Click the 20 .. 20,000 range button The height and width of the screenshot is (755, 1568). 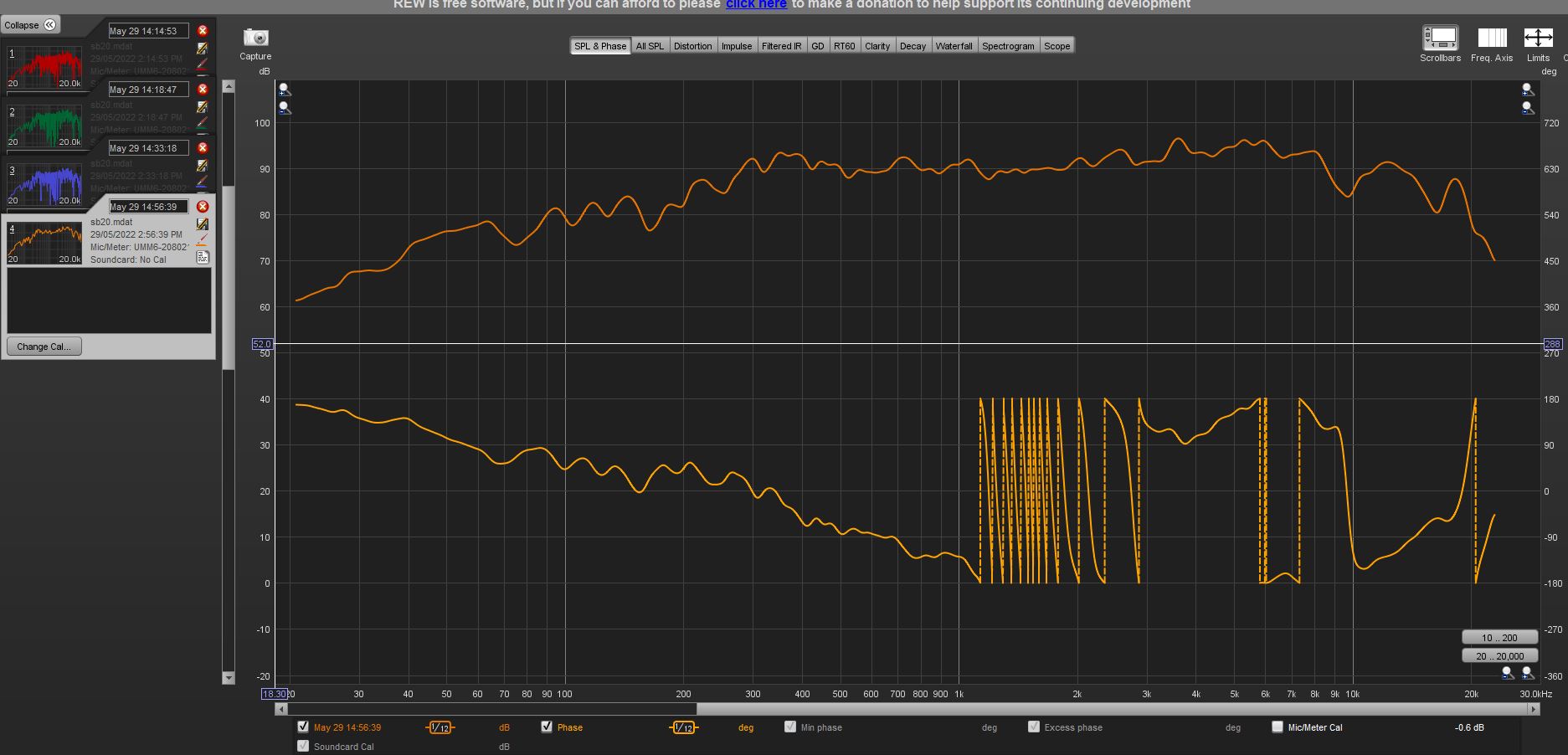(1499, 655)
